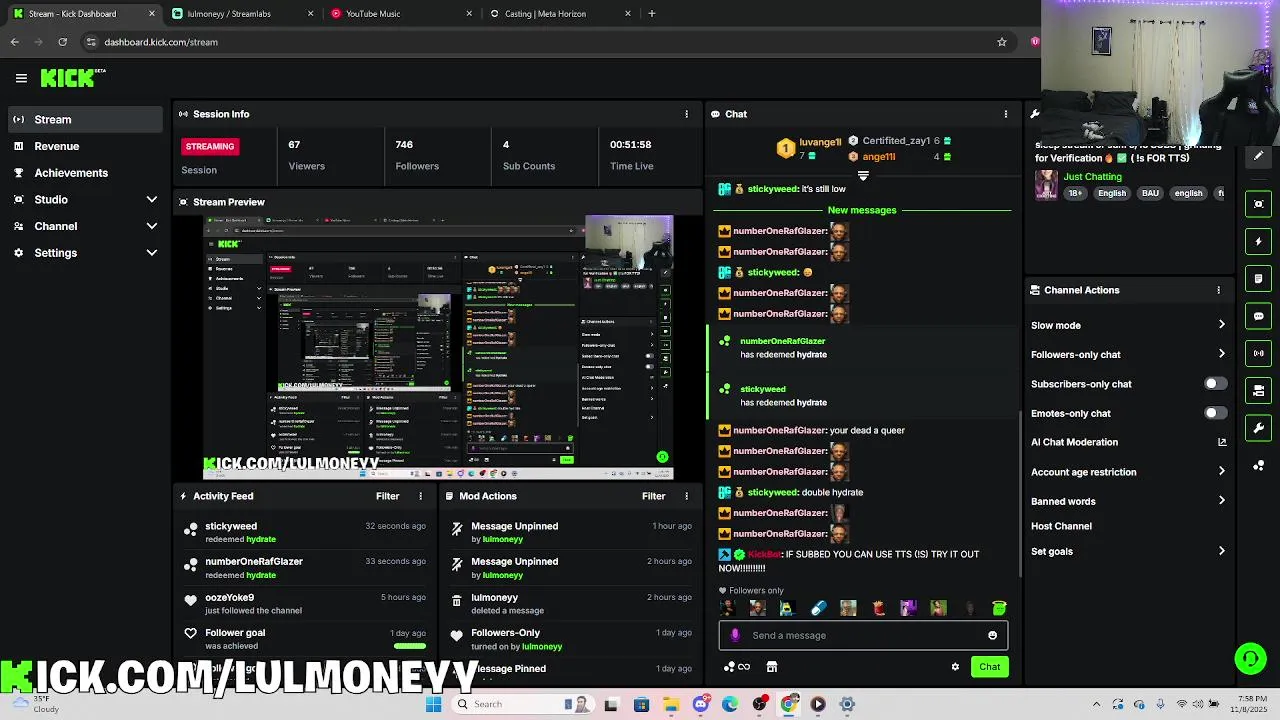Open Banned words arrow
The height and width of the screenshot is (720, 1280).
(1221, 501)
